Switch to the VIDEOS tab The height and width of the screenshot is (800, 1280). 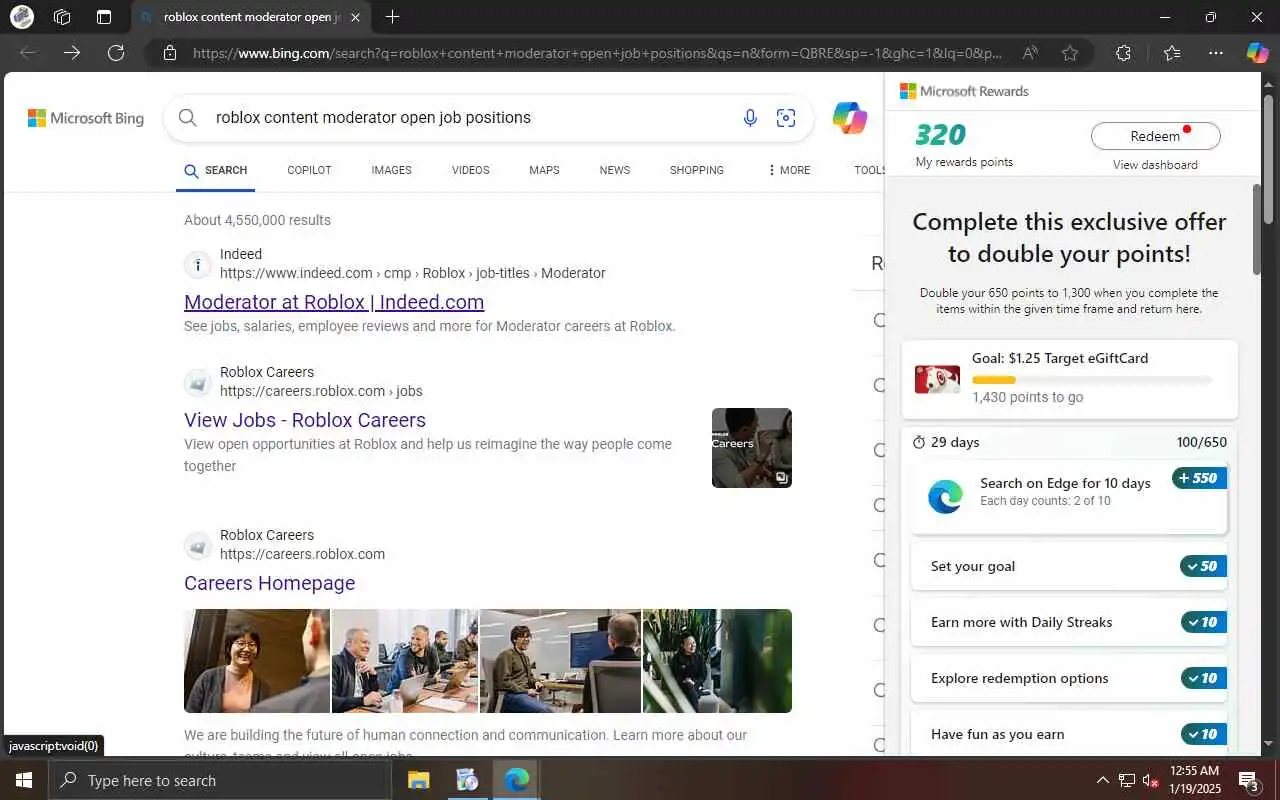470,170
